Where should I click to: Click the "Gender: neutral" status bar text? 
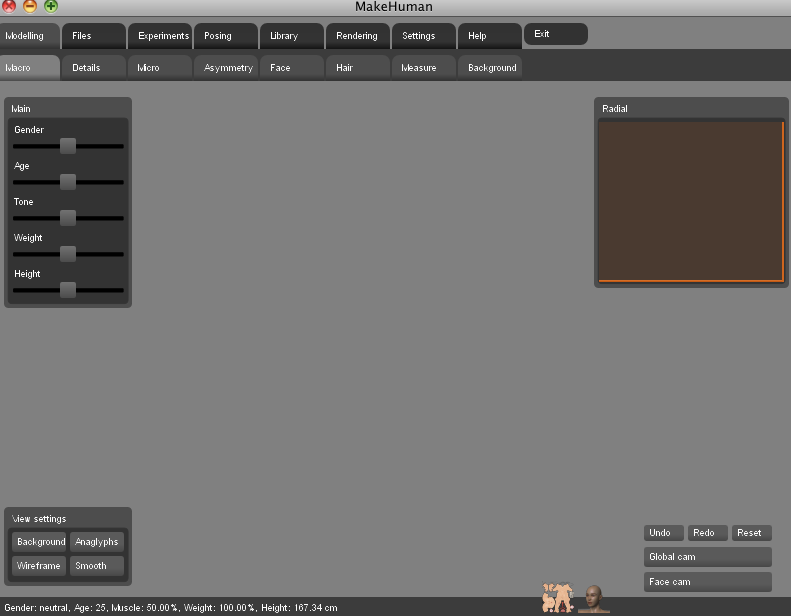pos(35,608)
